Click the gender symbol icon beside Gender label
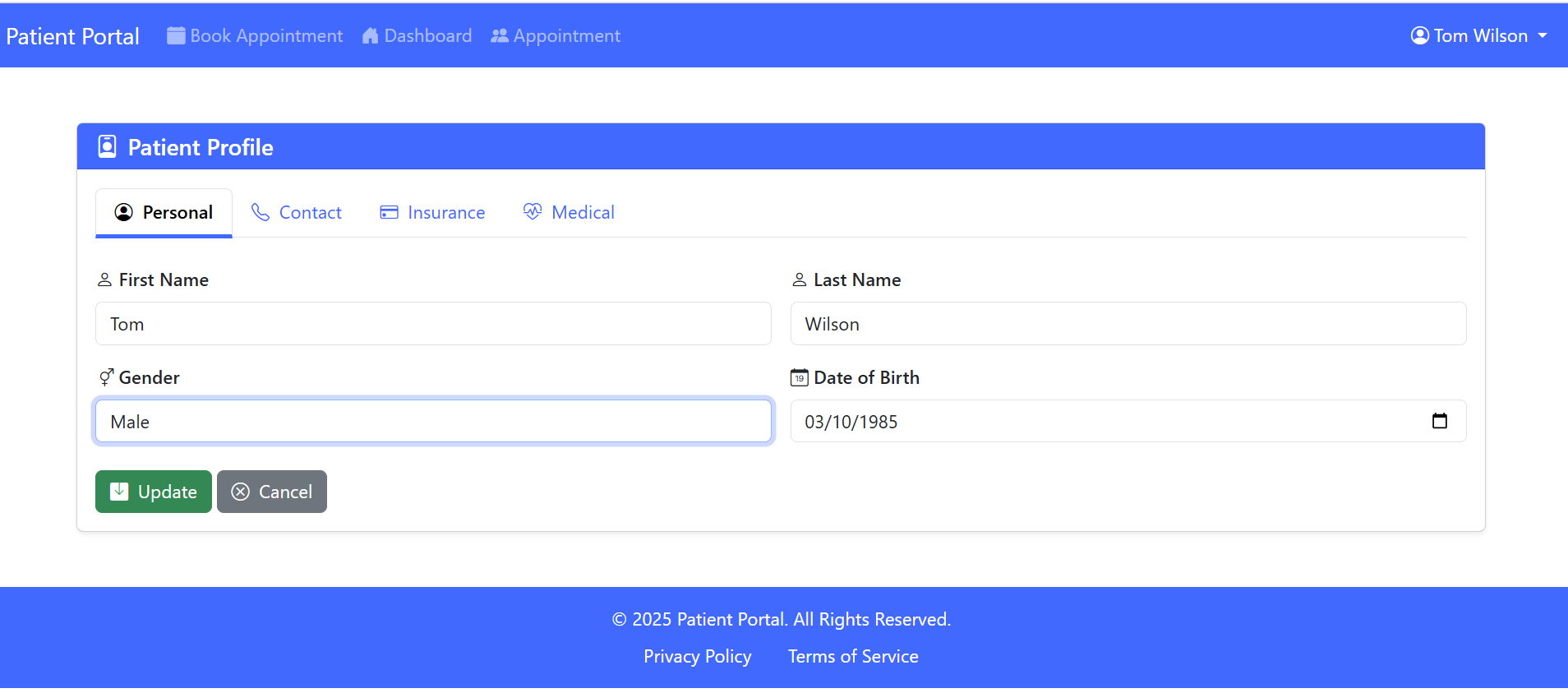The image size is (1568, 693). (x=105, y=377)
